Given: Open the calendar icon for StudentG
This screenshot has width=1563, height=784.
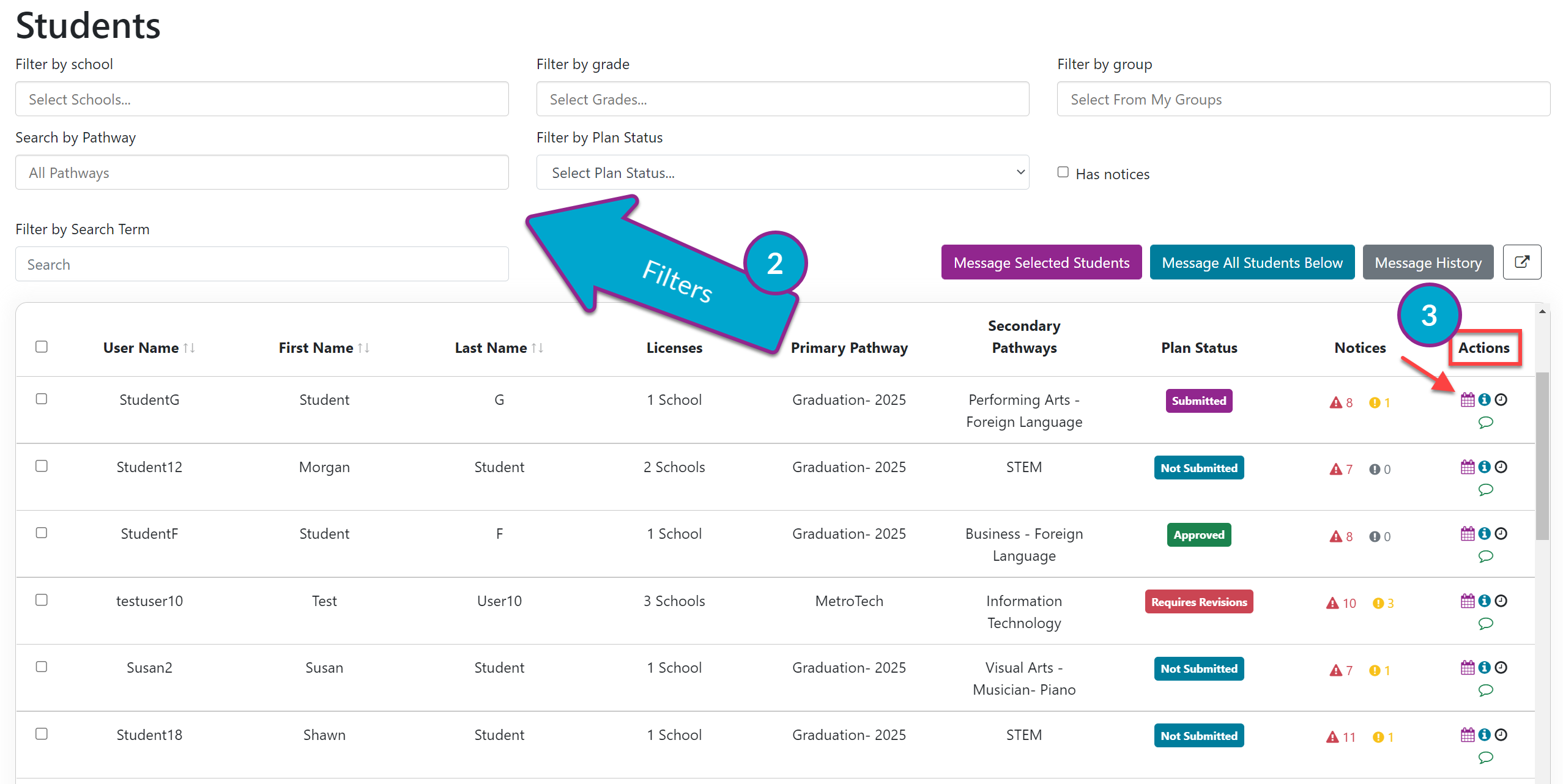Looking at the screenshot, I should pyautogui.click(x=1468, y=400).
